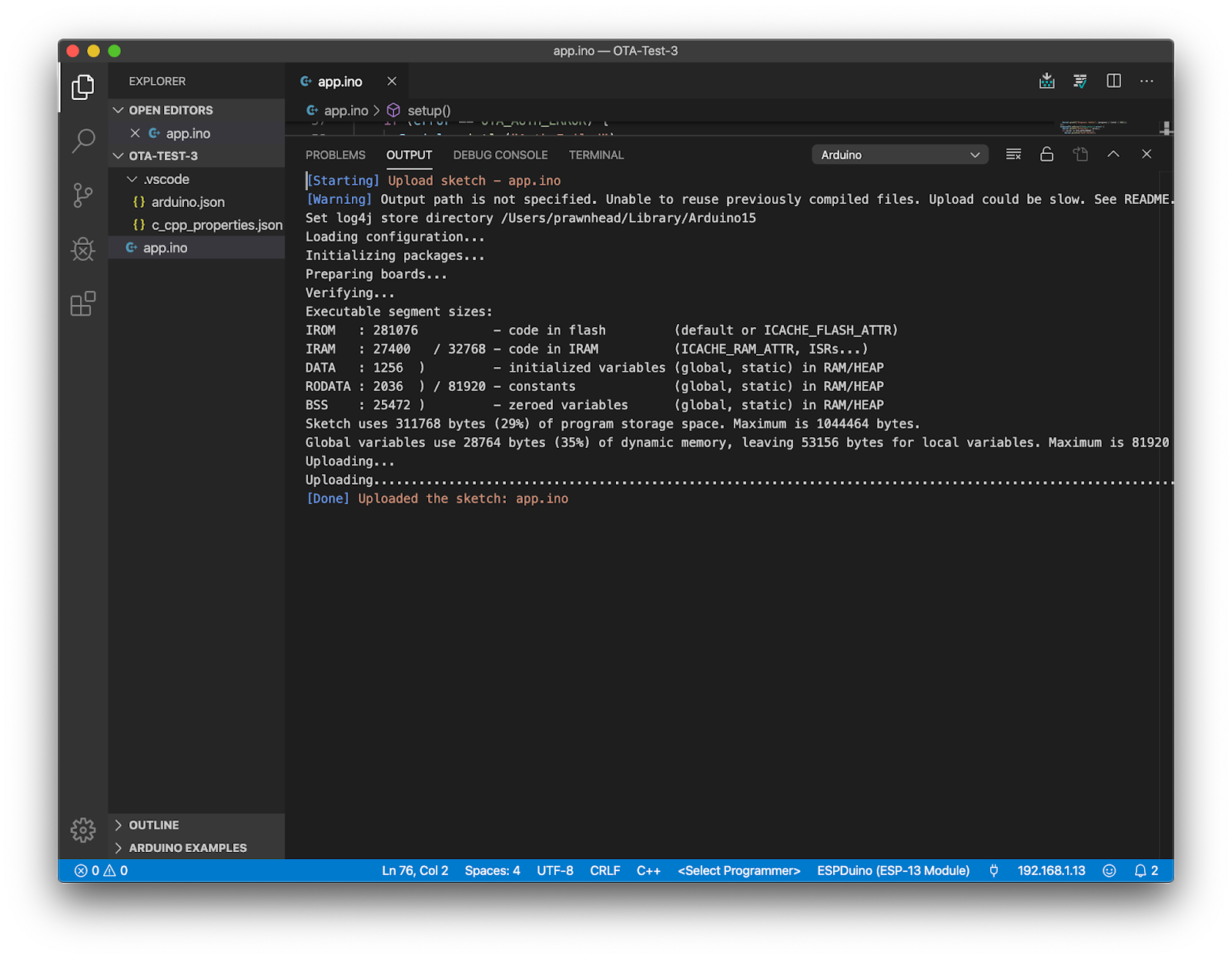Screen dimensions: 1232x959
Task: Open the Arduino output channel dropdown
Action: [899, 154]
